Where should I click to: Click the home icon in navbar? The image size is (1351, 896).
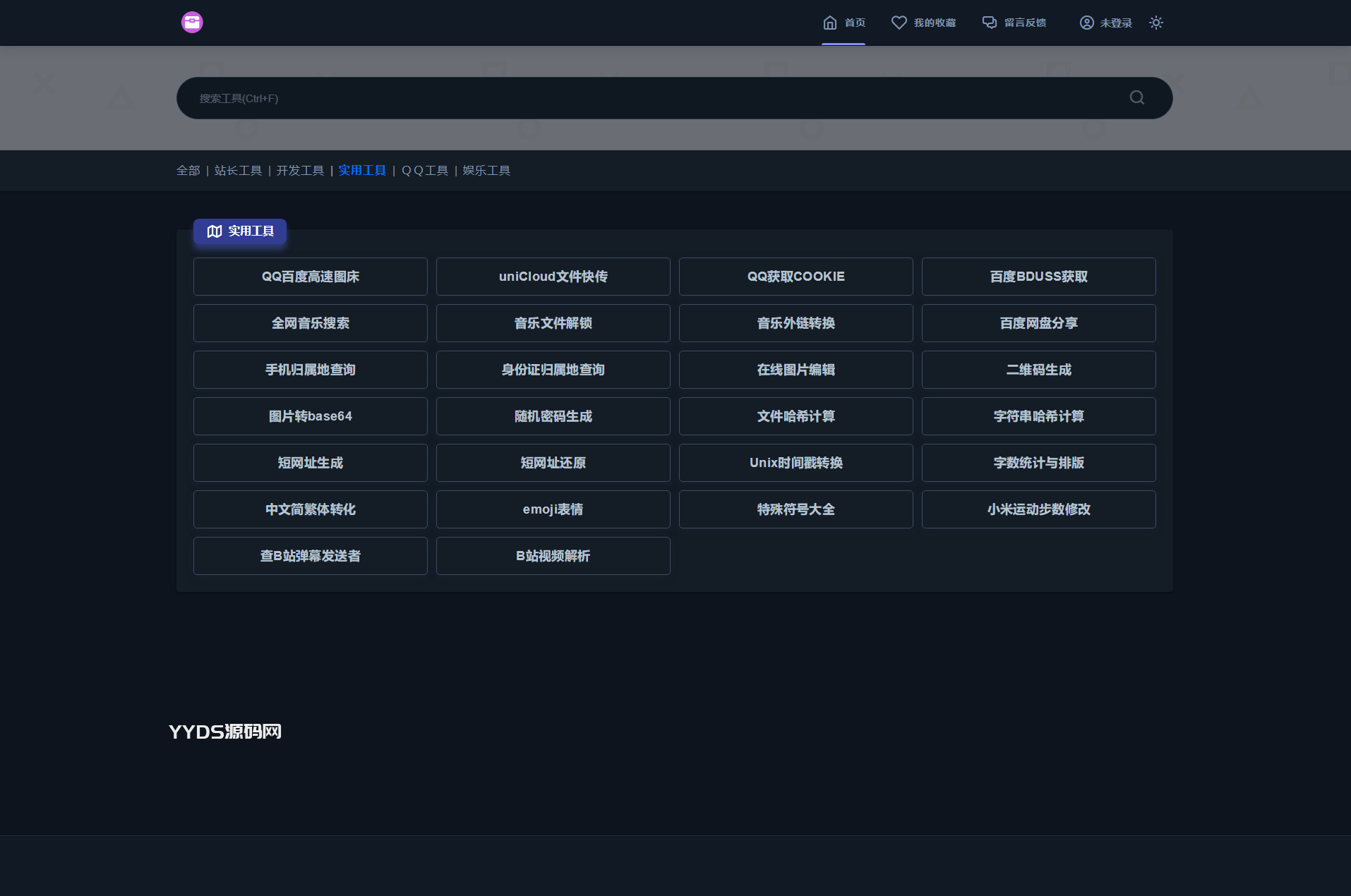830,23
